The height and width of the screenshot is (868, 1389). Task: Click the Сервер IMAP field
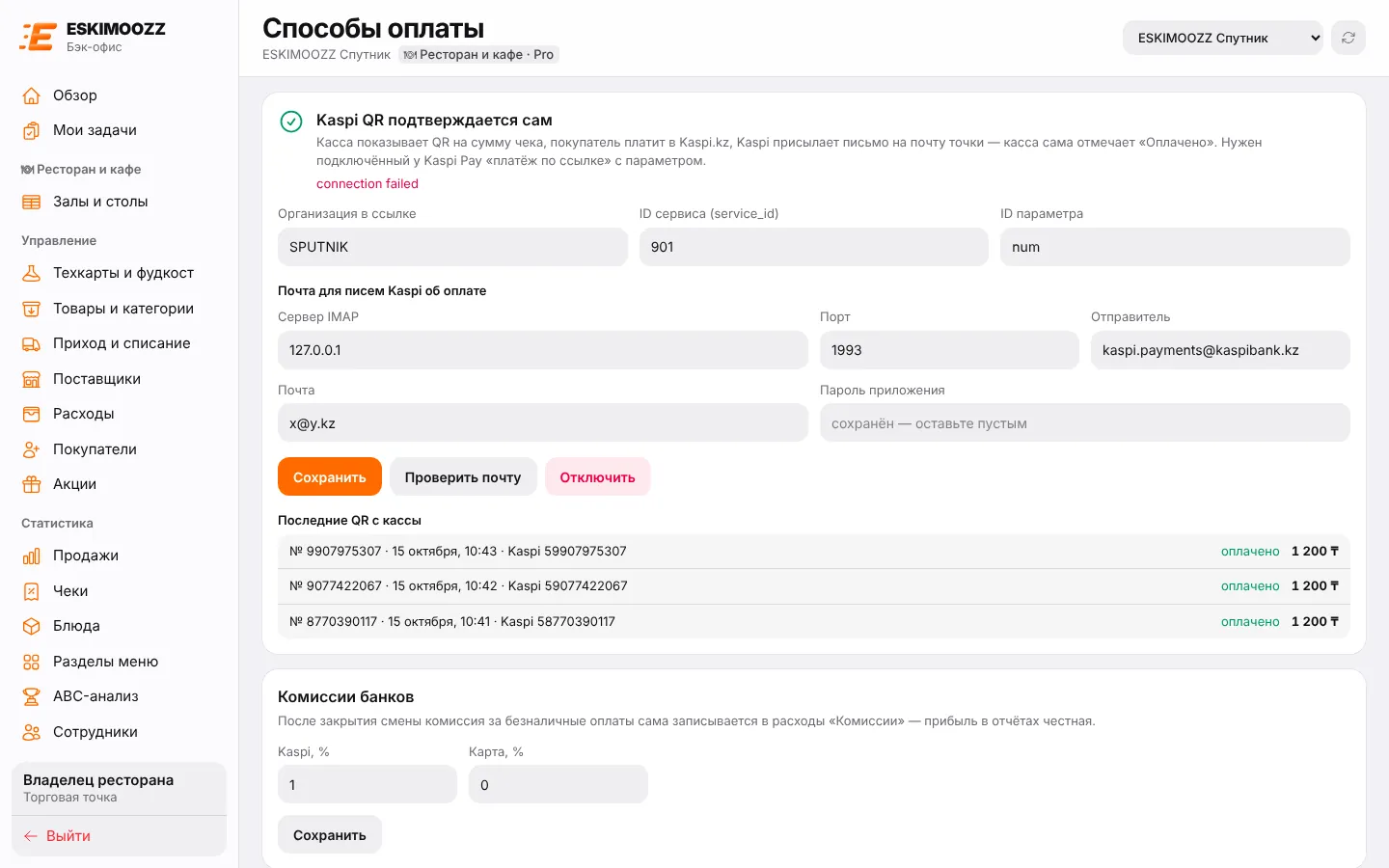pos(543,350)
